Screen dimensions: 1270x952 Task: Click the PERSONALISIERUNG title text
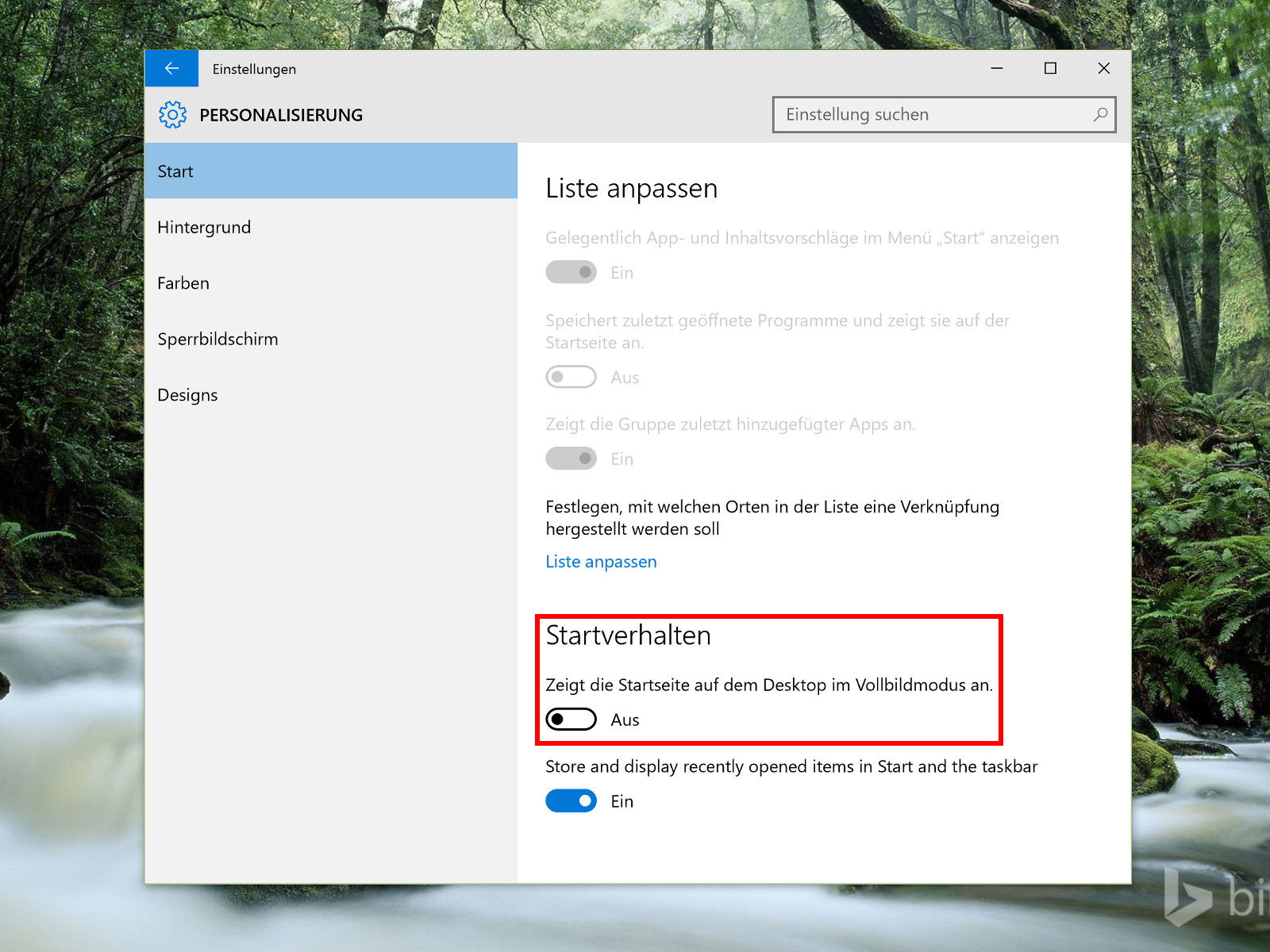pyautogui.click(x=281, y=115)
